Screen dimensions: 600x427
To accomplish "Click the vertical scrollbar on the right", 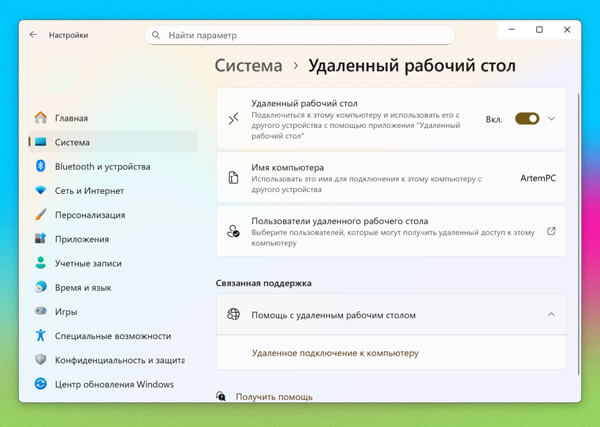I will pyautogui.click(x=579, y=233).
